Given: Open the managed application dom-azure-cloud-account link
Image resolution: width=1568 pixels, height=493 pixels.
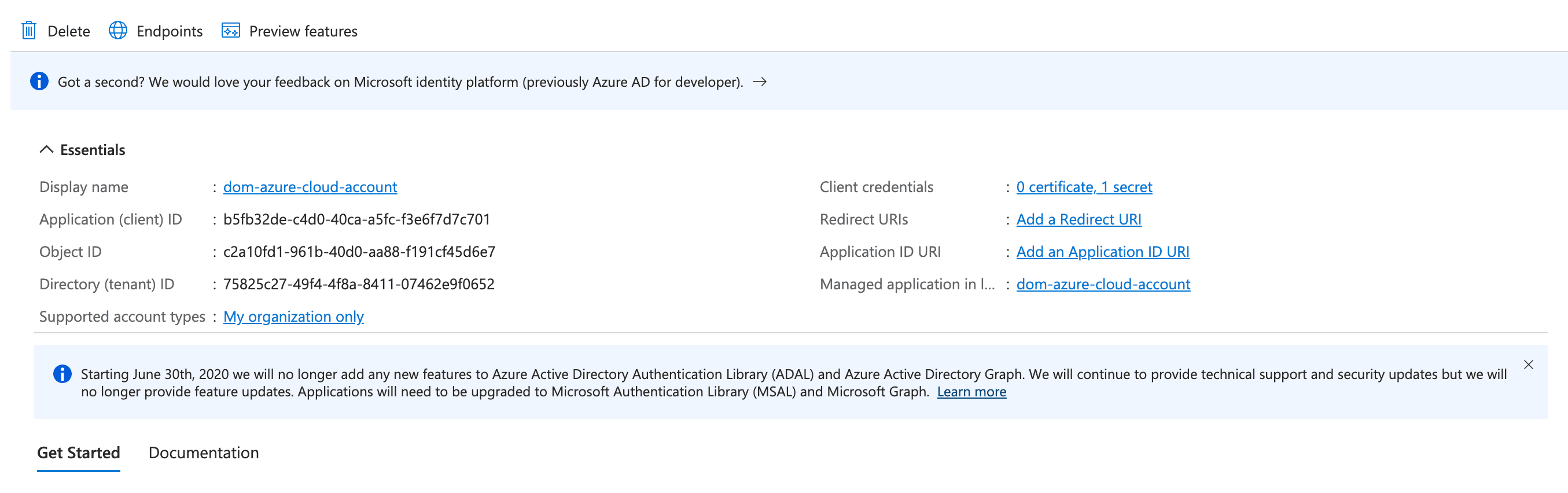Looking at the screenshot, I should pos(1103,284).
